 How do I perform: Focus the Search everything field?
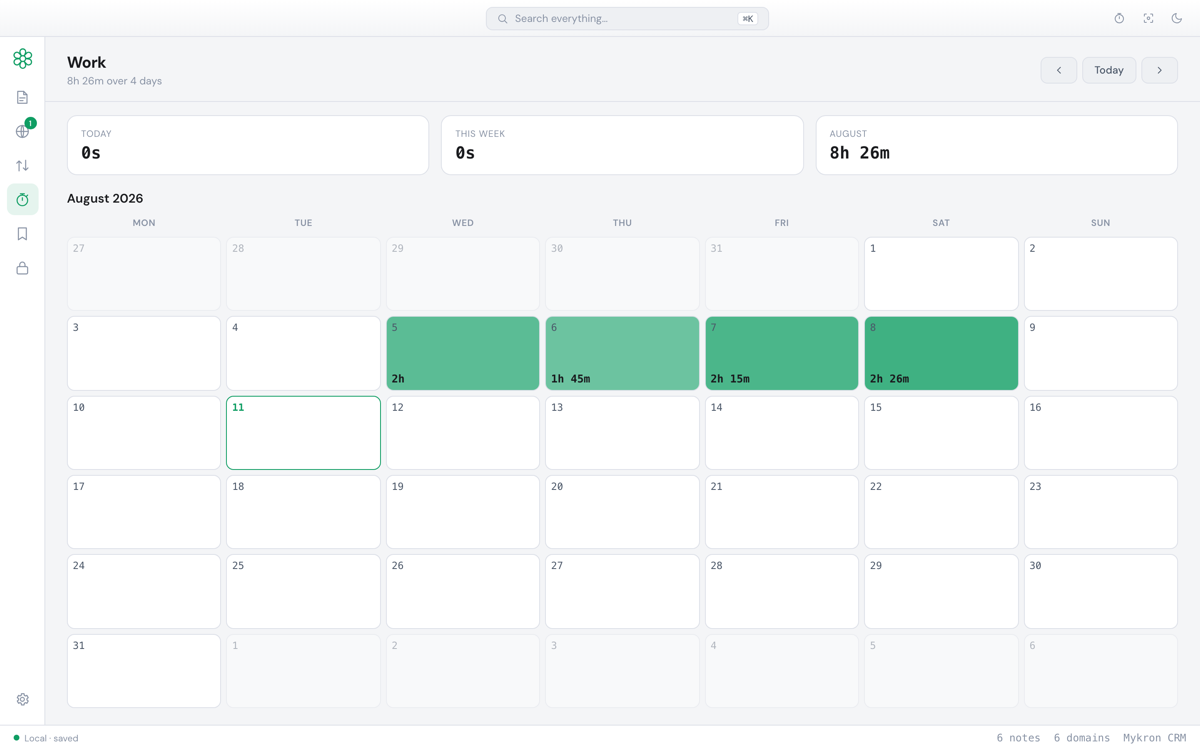[x=627, y=18]
